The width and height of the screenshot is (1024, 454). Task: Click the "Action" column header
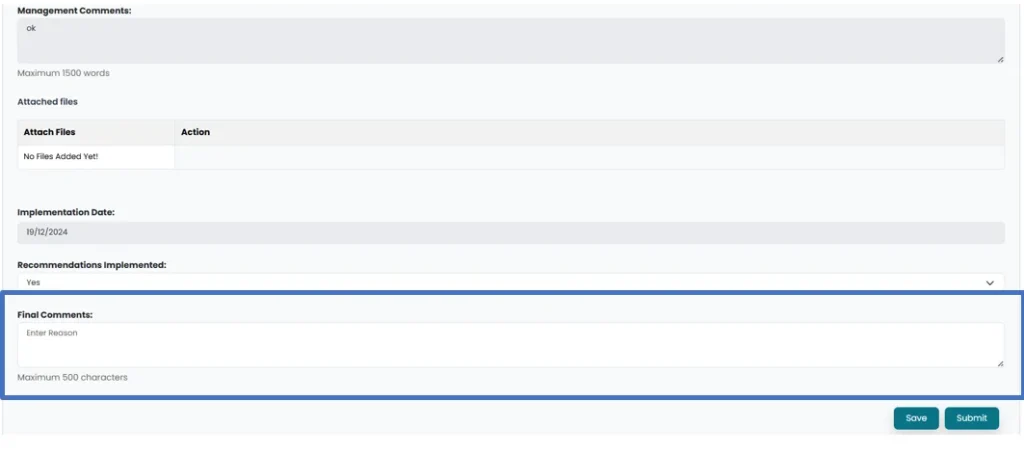tap(196, 132)
